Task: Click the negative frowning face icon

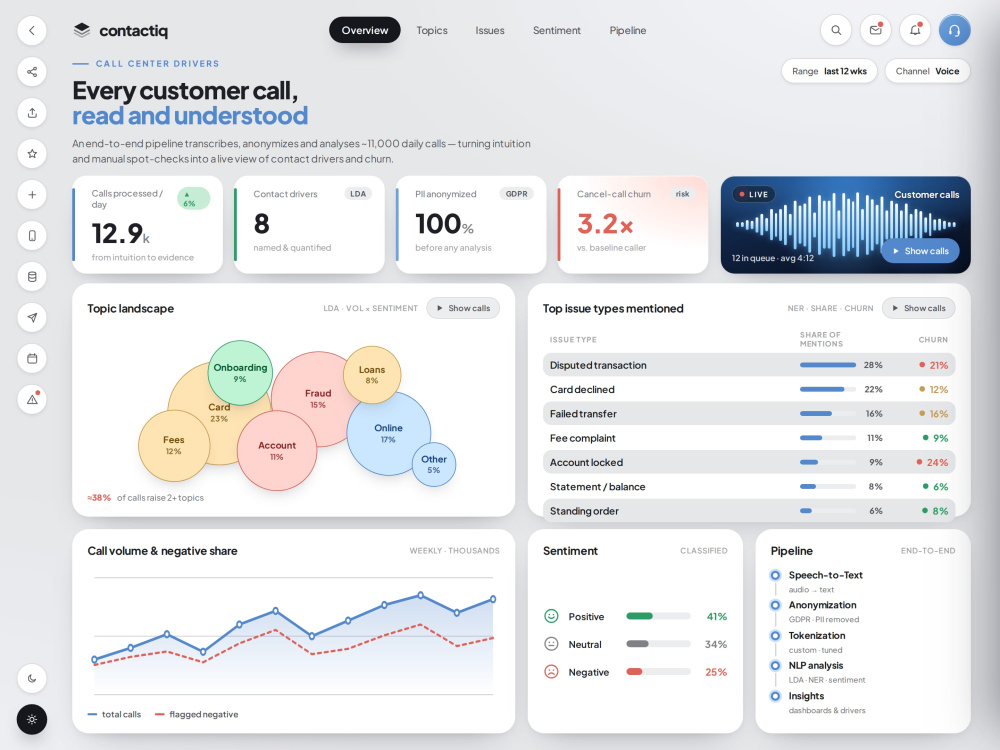Action: coord(551,672)
